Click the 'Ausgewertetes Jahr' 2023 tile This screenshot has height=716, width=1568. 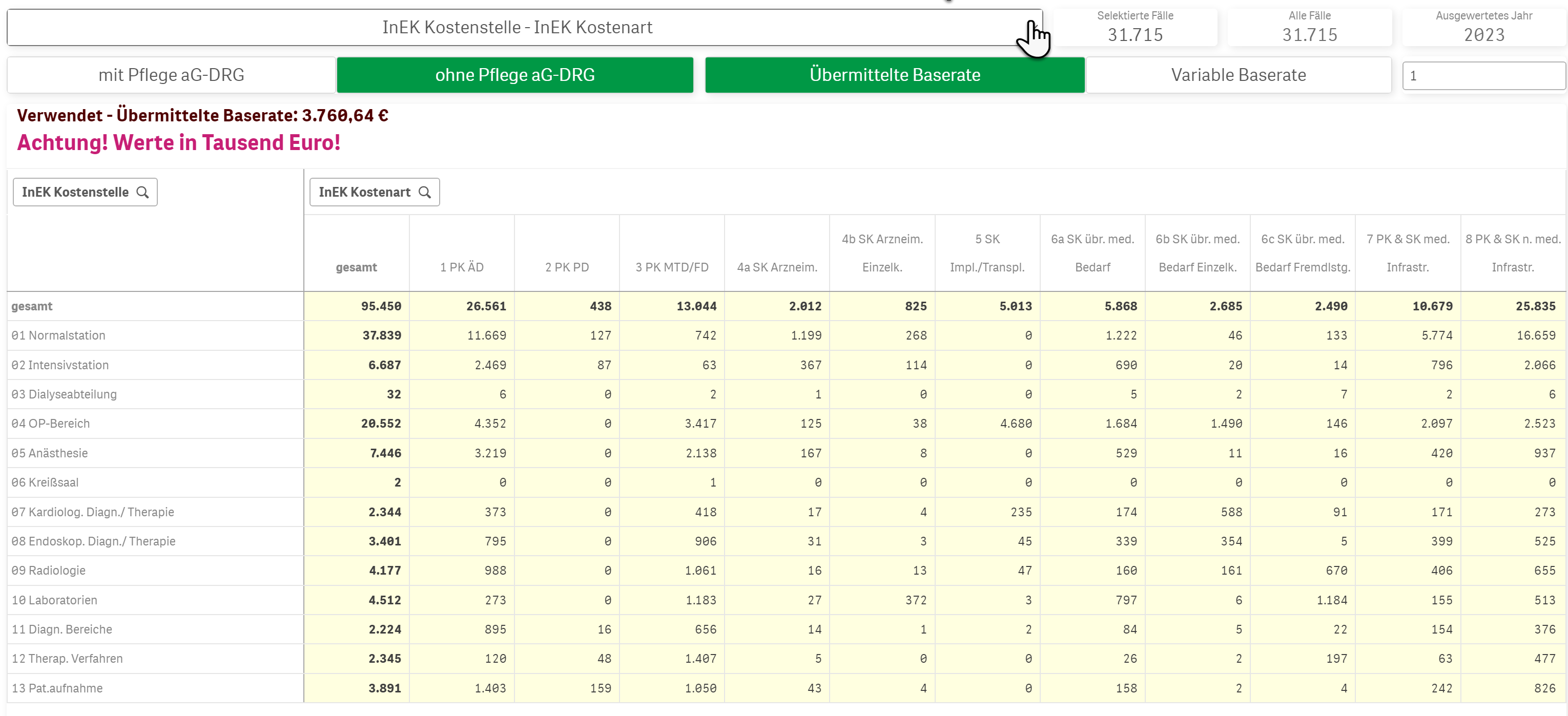[x=1483, y=27]
